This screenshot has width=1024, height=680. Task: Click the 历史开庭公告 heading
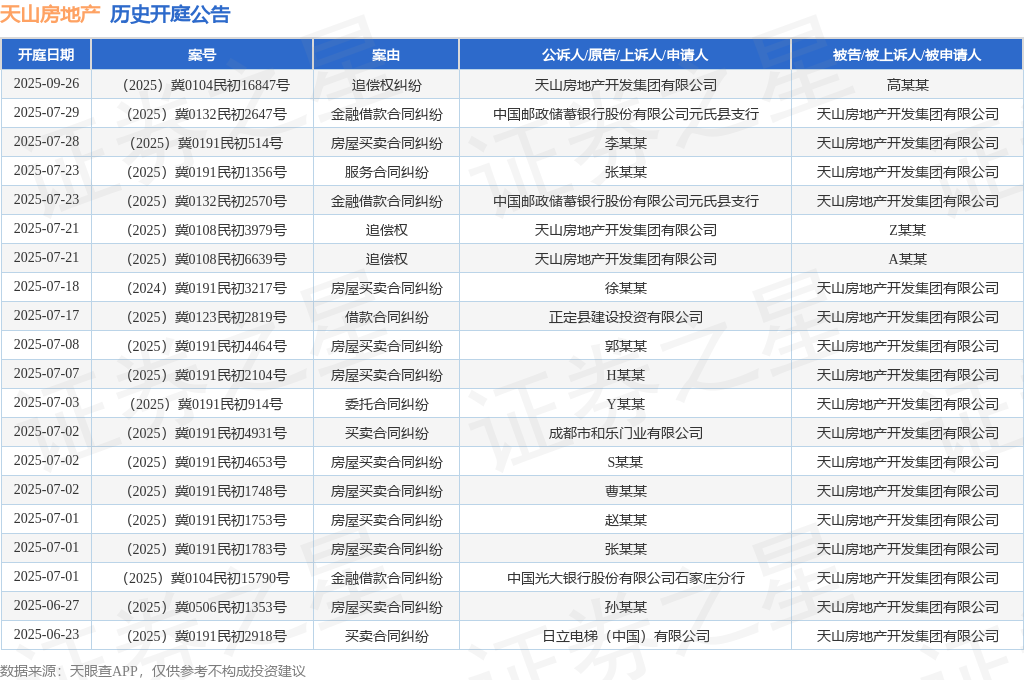click(170, 14)
